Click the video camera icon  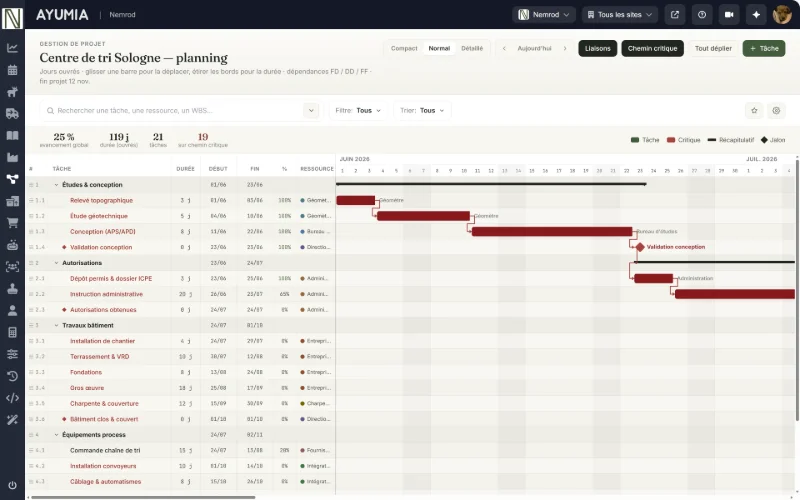[729, 15]
